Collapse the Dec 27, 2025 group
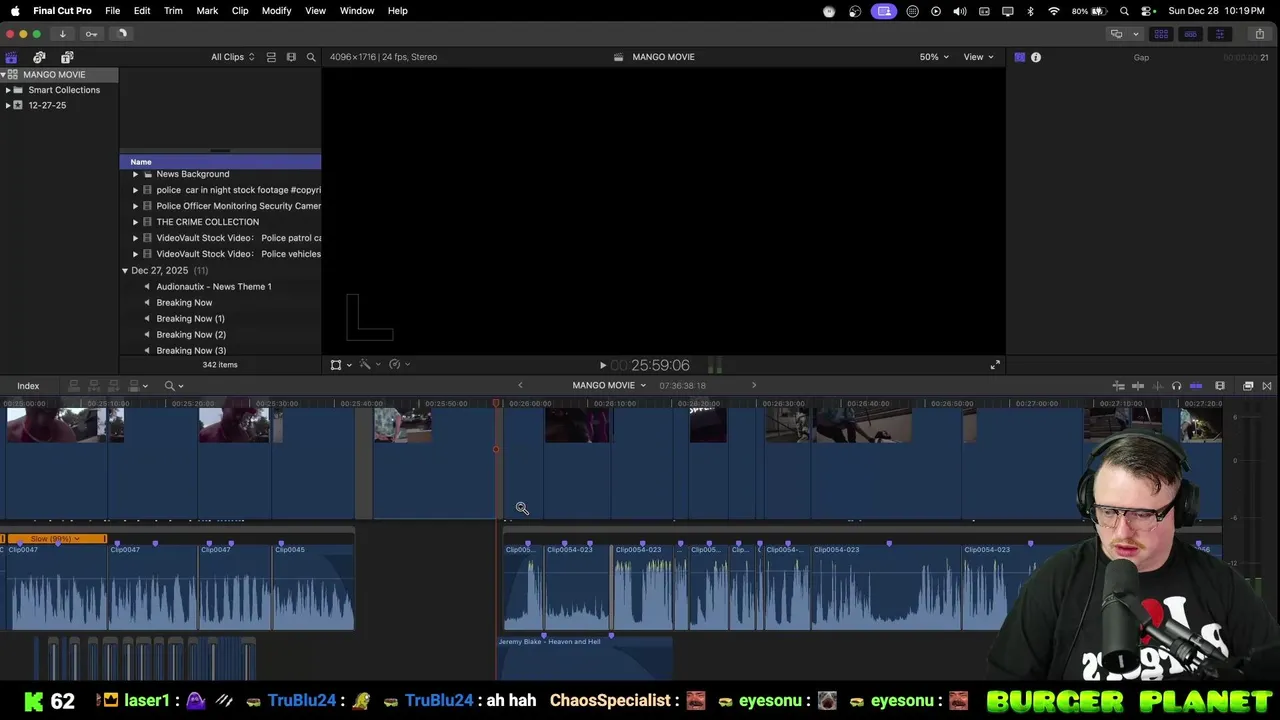This screenshot has height=720, width=1280. [125, 271]
